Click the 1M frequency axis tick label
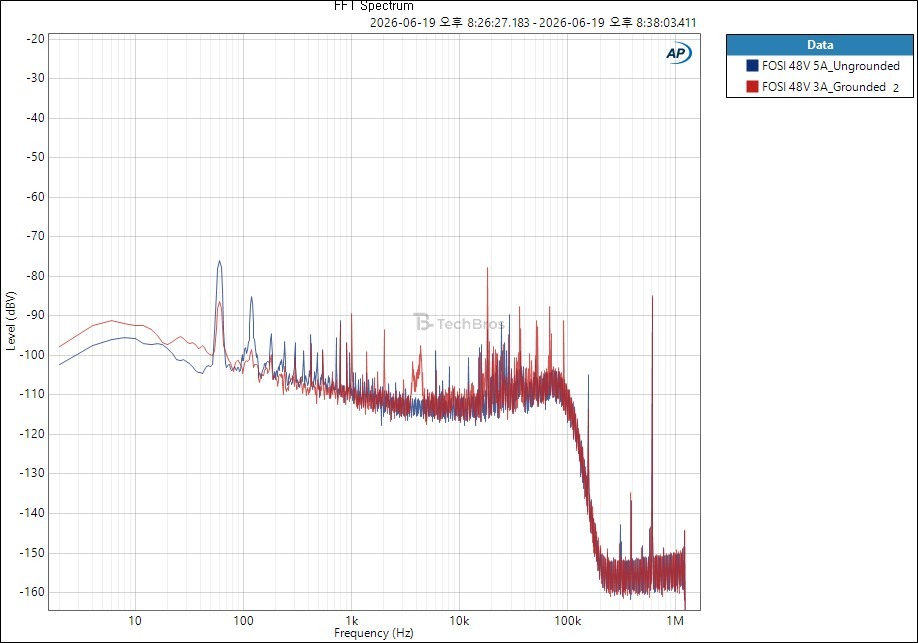 pyautogui.click(x=675, y=621)
